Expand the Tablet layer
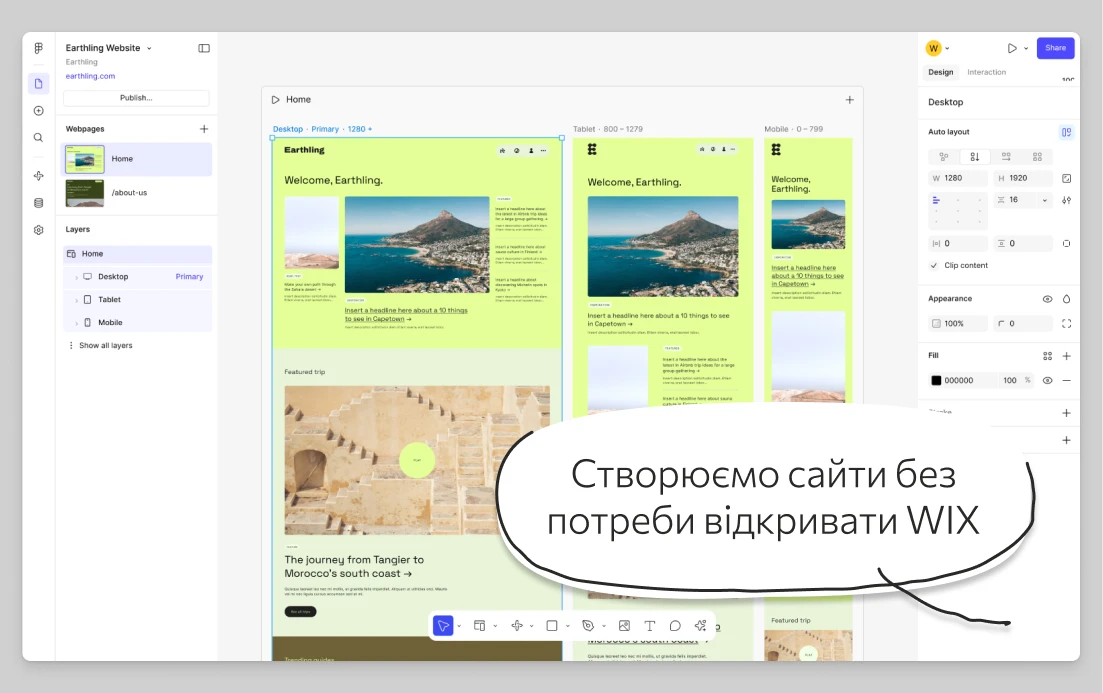Screen dimensions: 1103x693 [x=76, y=300]
